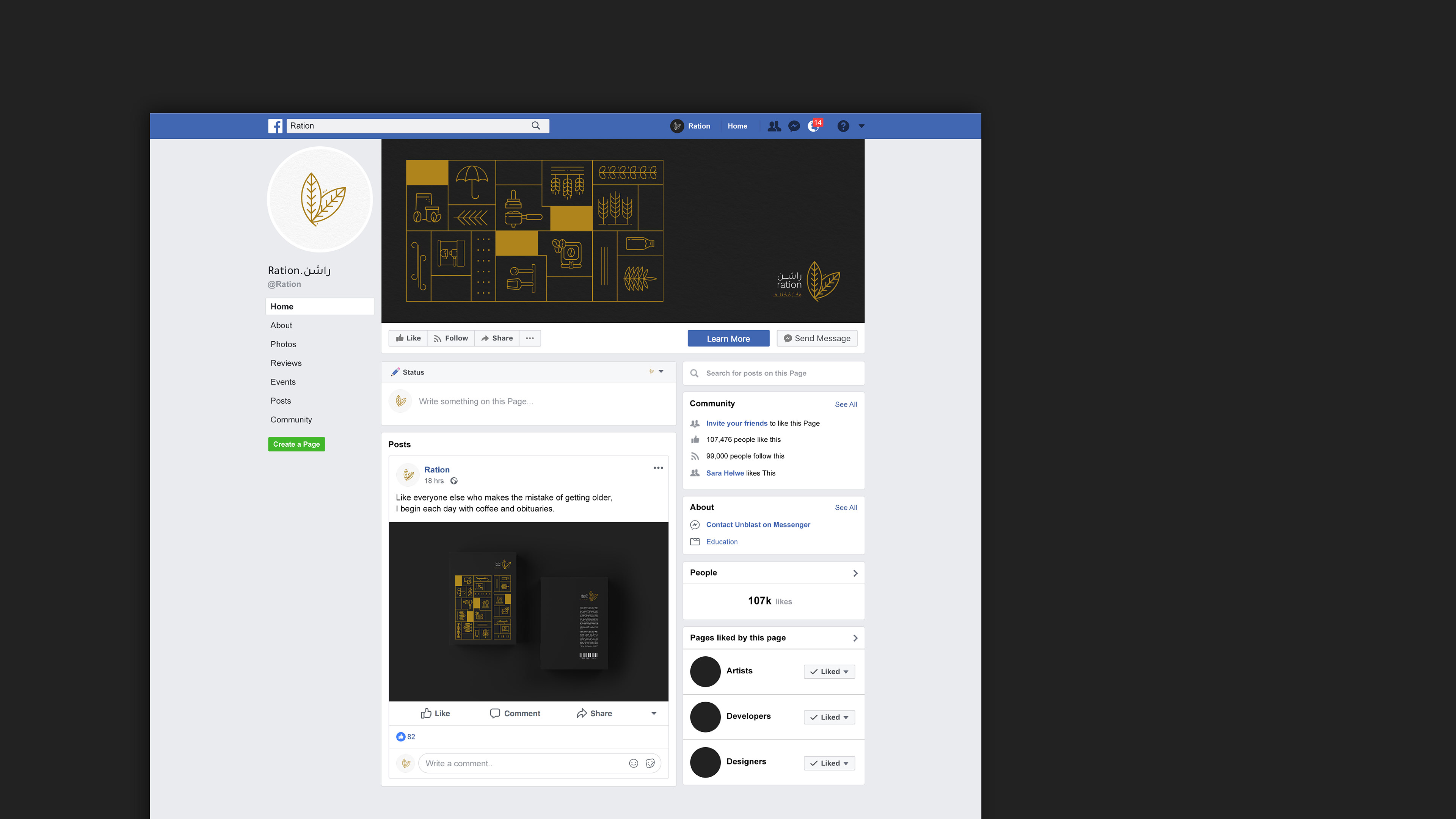Click the Learn More button
Image resolution: width=1456 pixels, height=819 pixels.
(728, 339)
